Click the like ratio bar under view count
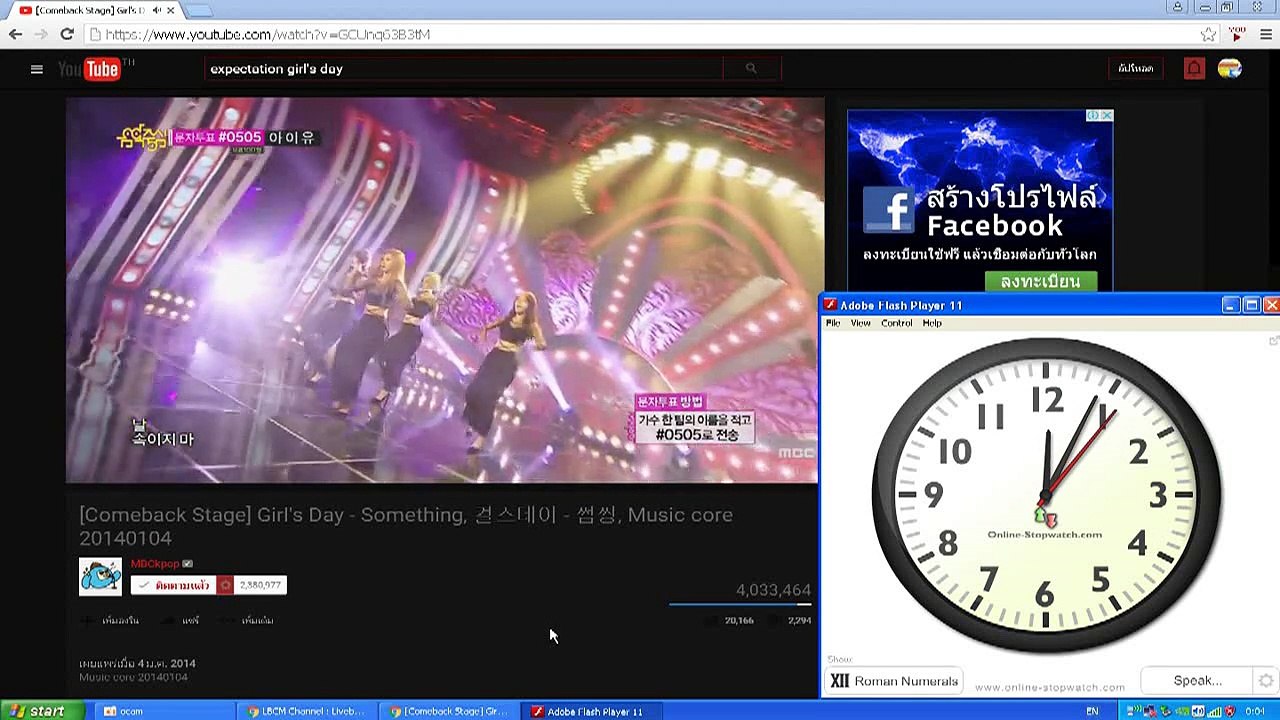1280x720 pixels. 740,604
